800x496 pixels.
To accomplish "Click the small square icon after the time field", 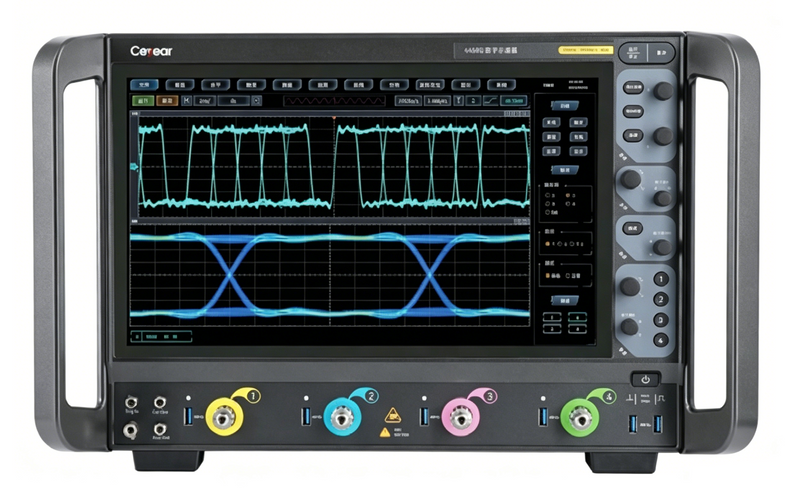I will pyautogui.click(x=257, y=101).
